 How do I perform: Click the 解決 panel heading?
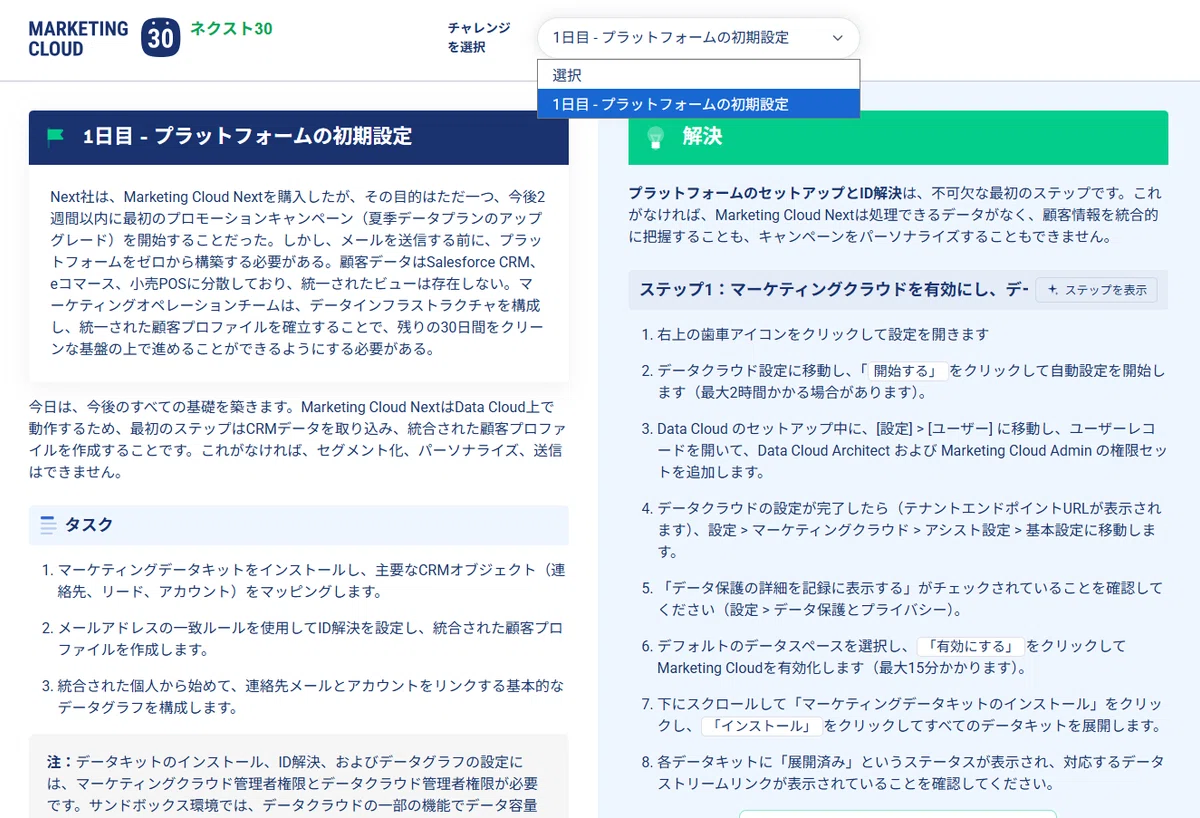702,137
